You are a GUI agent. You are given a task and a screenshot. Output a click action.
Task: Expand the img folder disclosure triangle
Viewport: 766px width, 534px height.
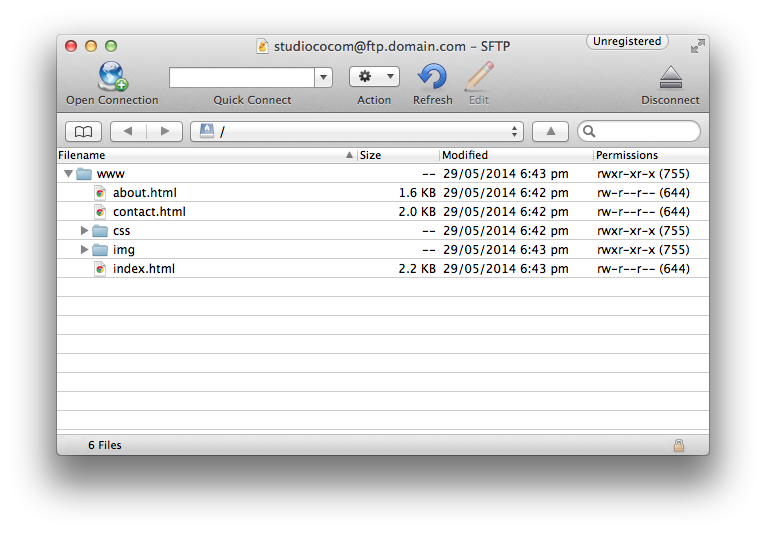point(84,250)
